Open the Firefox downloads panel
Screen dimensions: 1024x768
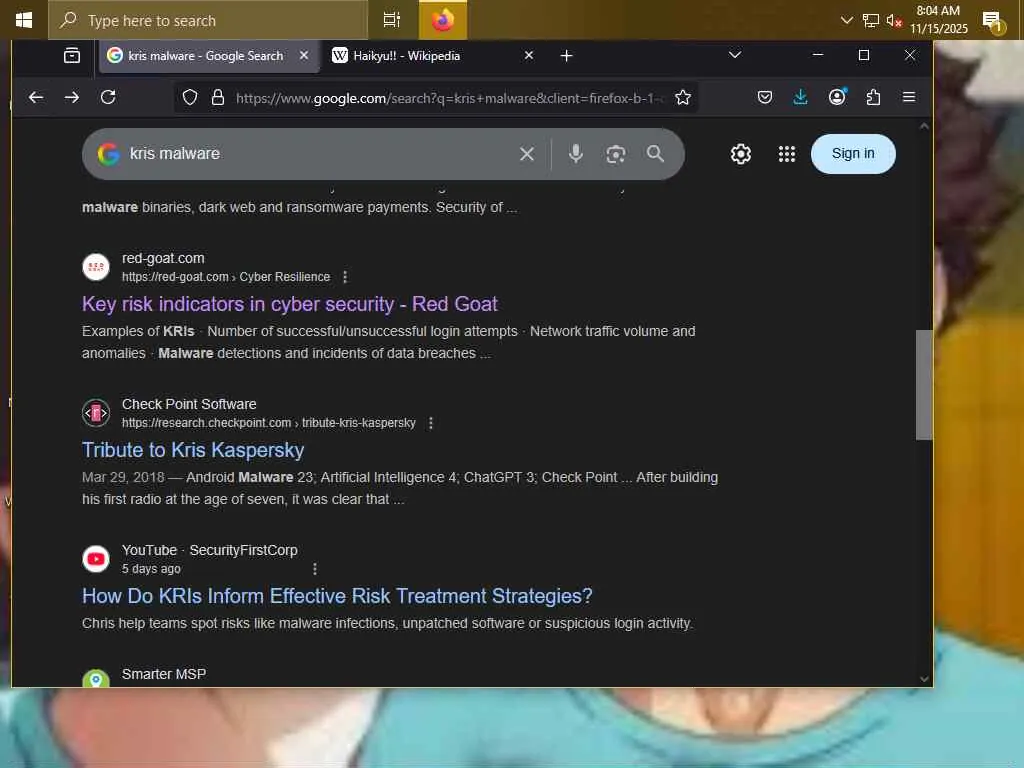coord(801,97)
